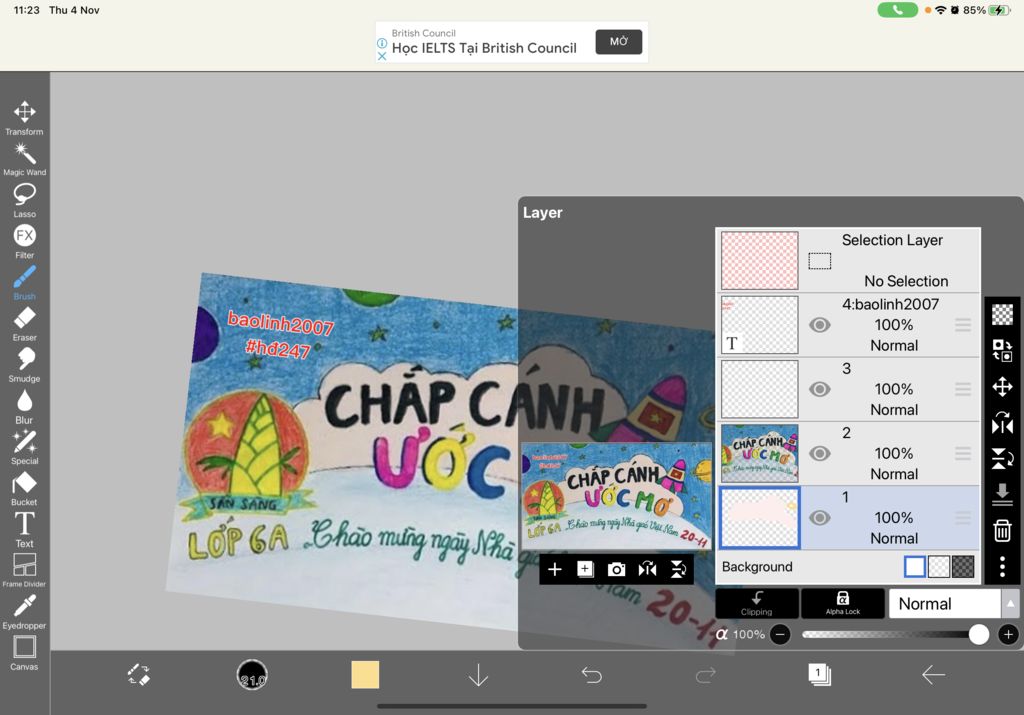Toggle Clipping for the layer
This screenshot has width=1024, height=715.
click(x=757, y=603)
